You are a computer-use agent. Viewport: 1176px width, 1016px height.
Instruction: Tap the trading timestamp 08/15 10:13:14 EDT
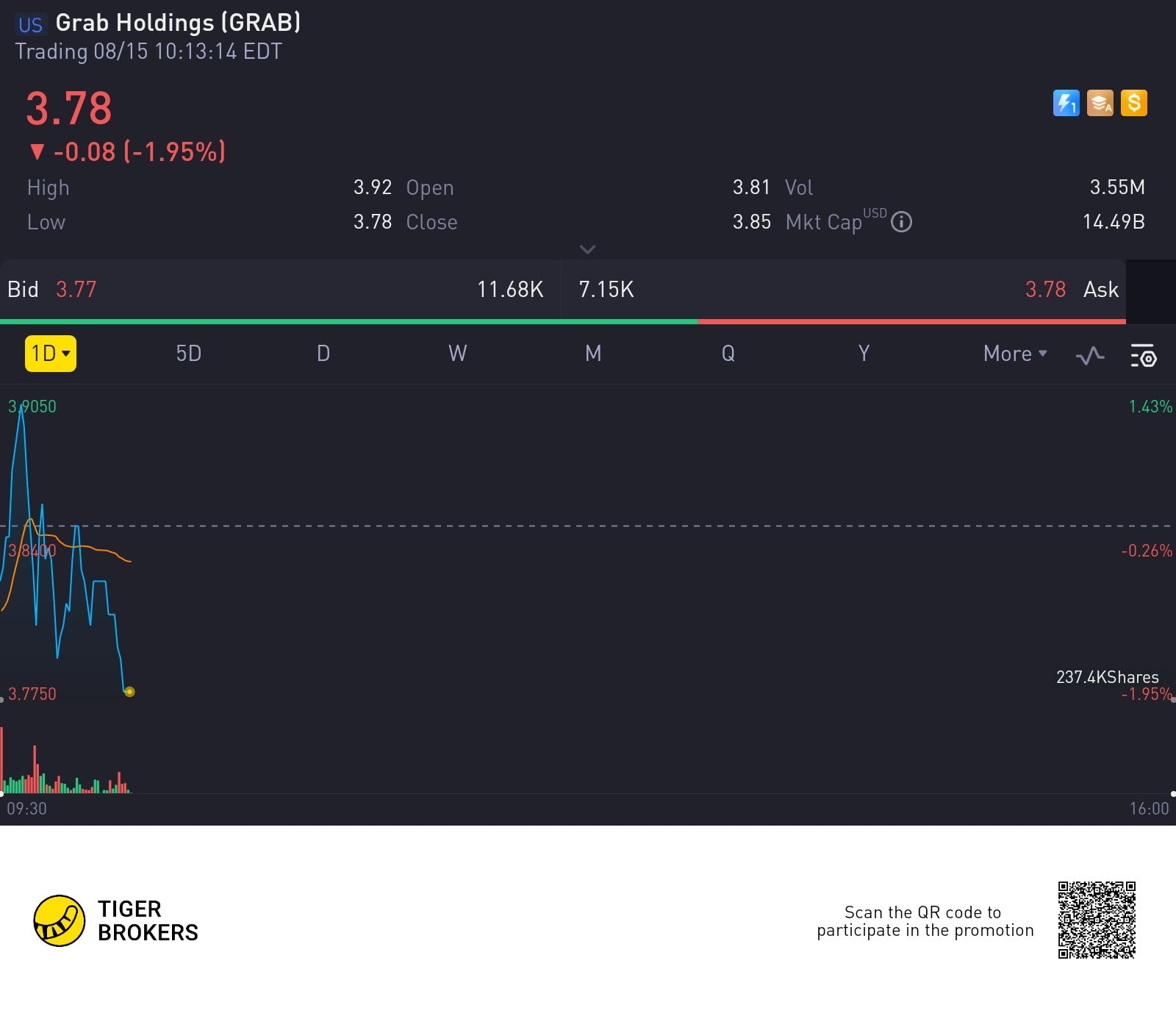187,51
